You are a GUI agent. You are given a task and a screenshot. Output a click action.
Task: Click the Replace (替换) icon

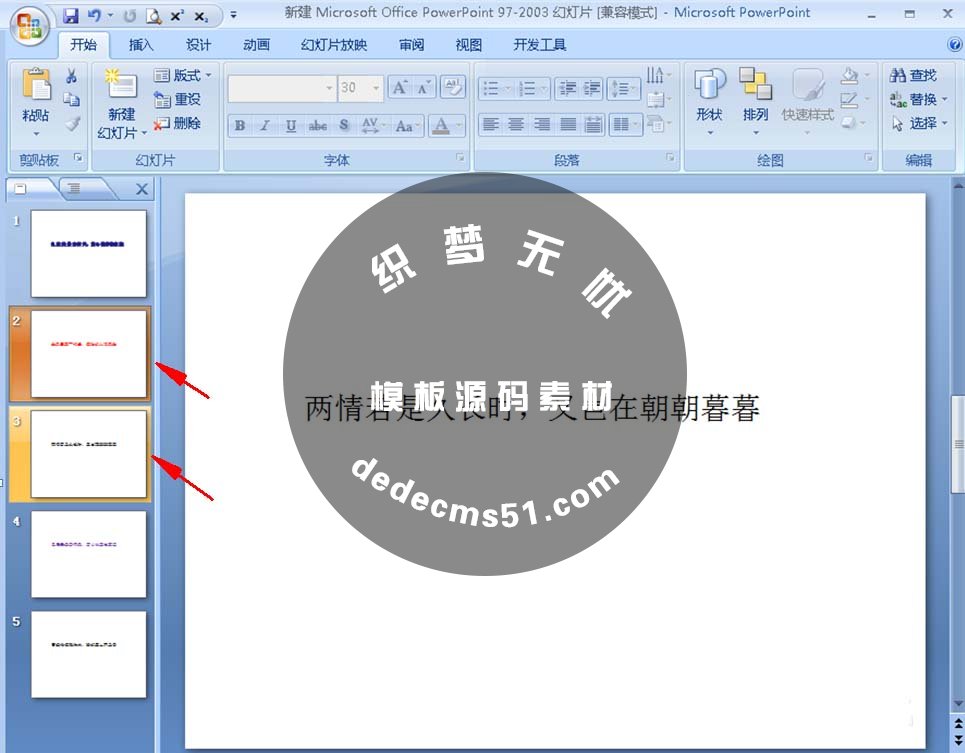(x=910, y=98)
